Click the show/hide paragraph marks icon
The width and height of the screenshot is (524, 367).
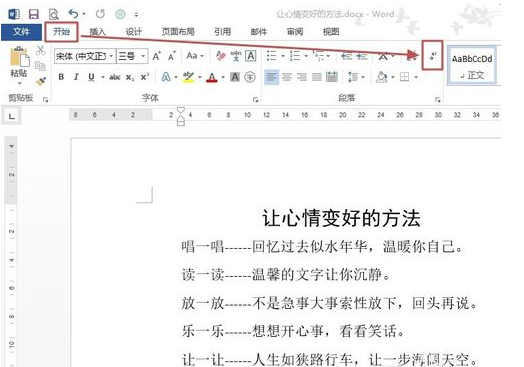(x=432, y=56)
